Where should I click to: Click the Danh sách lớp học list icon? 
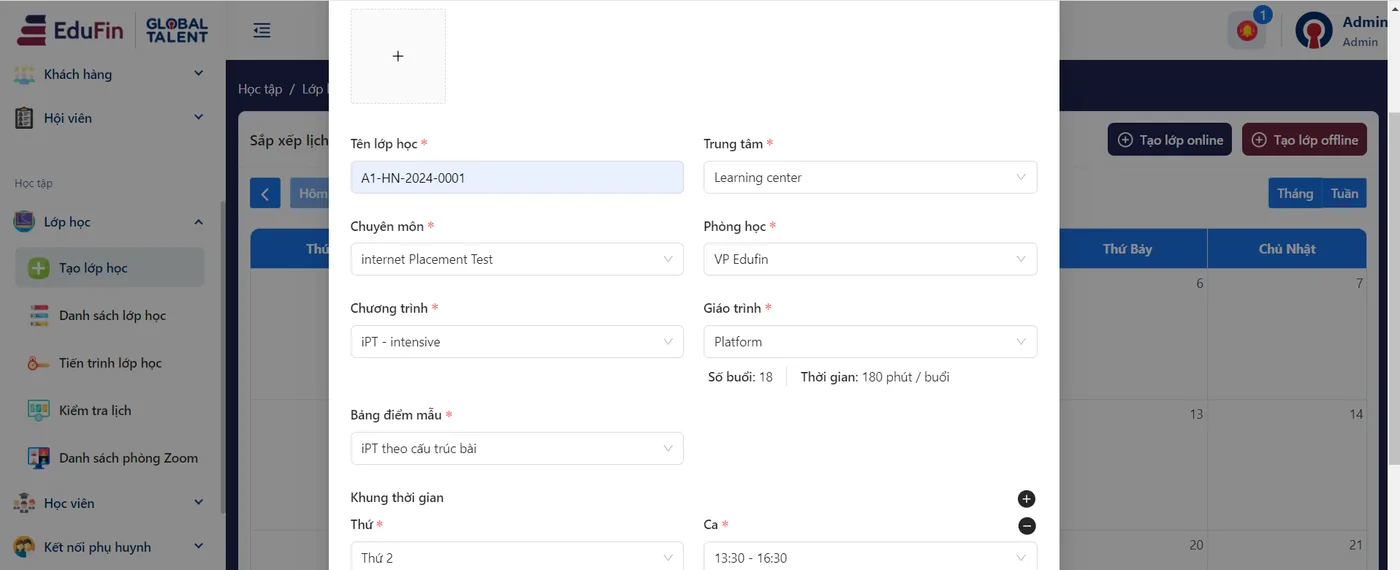coord(39,316)
